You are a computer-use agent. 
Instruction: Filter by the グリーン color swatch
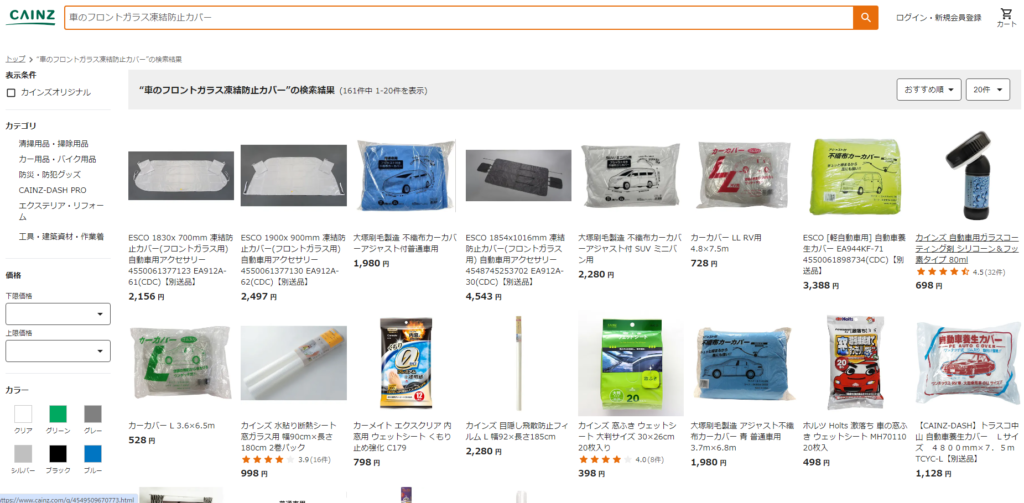[58, 414]
